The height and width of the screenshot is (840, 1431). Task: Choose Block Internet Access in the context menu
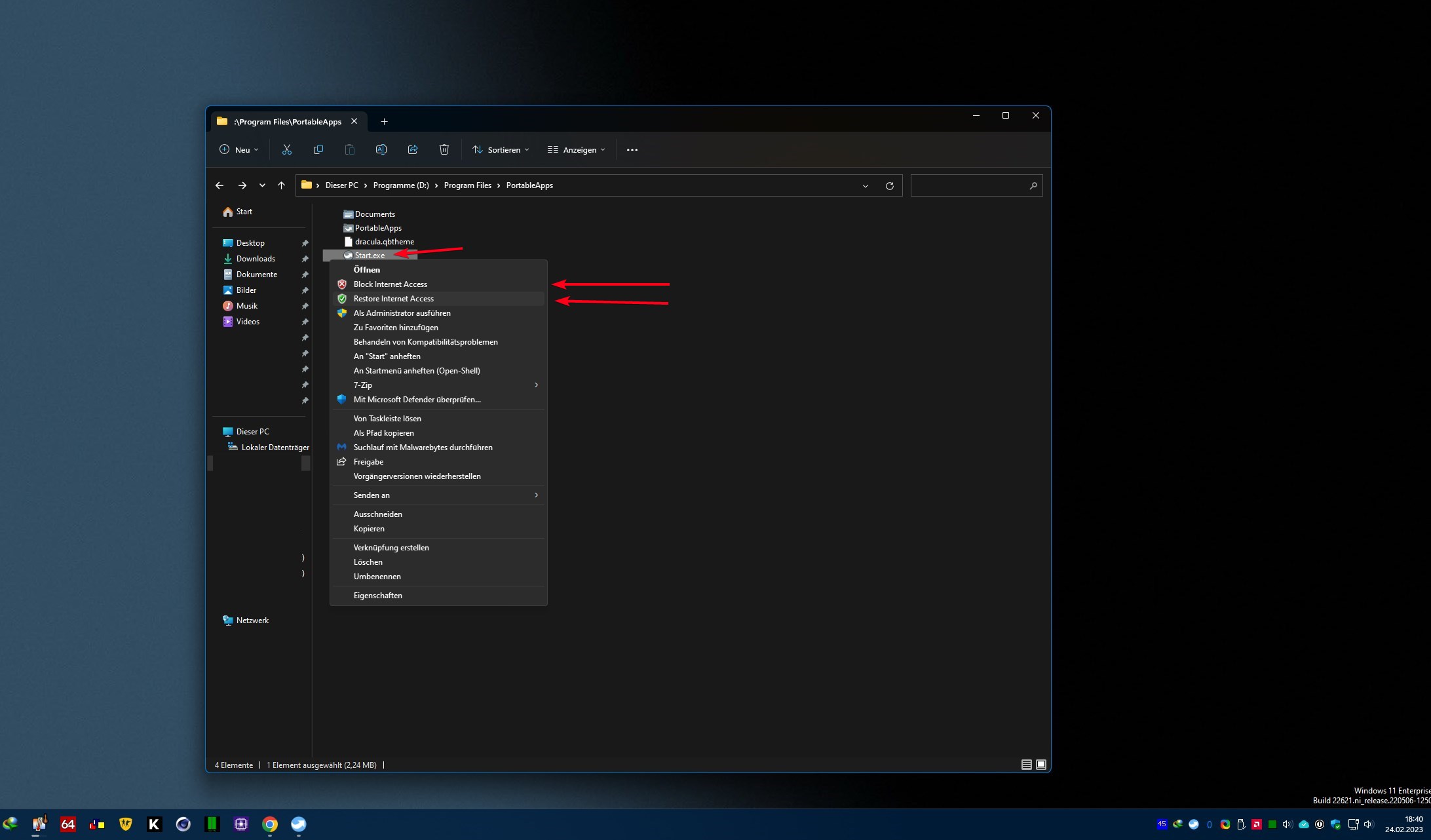pos(391,284)
